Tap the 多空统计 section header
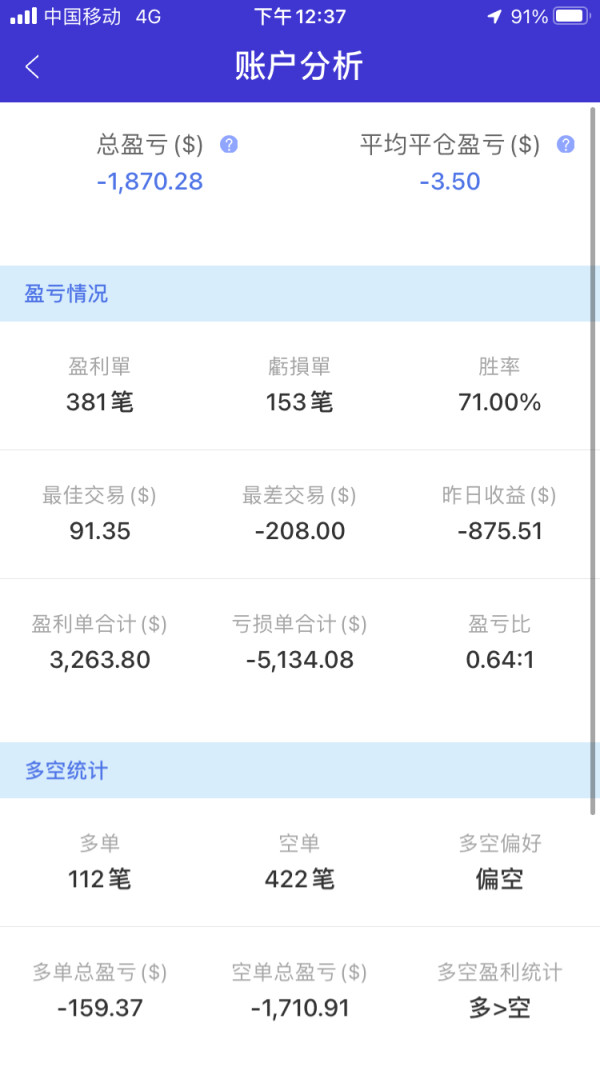The width and height of the screenshot is (600, 1067). tap(66, 771)
